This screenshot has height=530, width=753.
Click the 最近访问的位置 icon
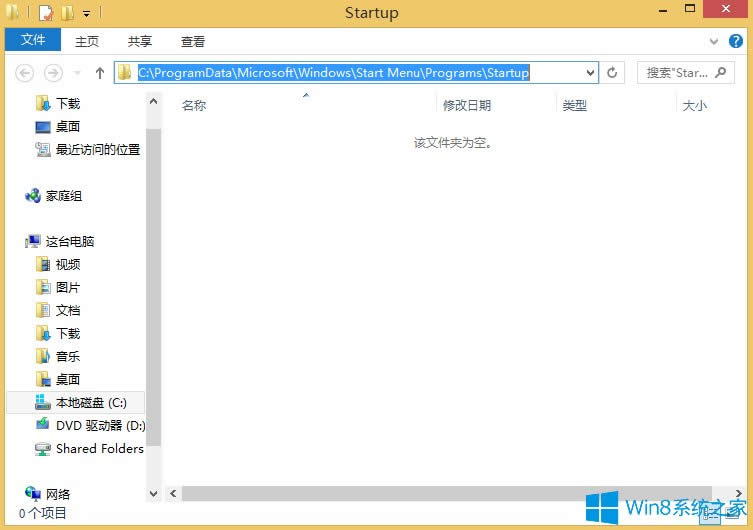[x=43, y=149]
